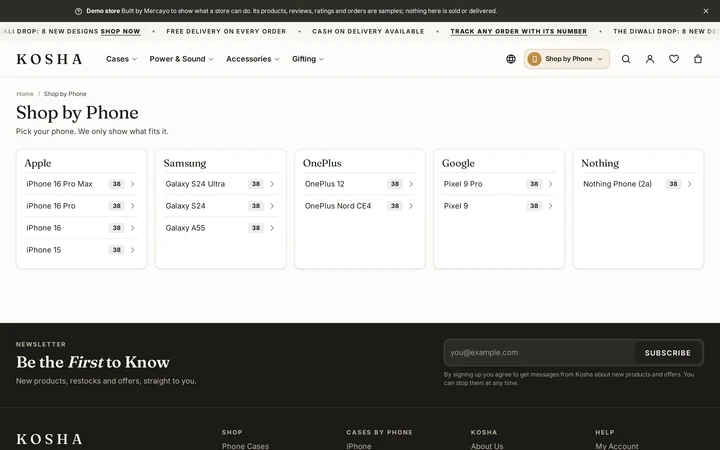Click the Apple brand heading
This screenshot has height=450, width=720.
click(x=38, y=163)
